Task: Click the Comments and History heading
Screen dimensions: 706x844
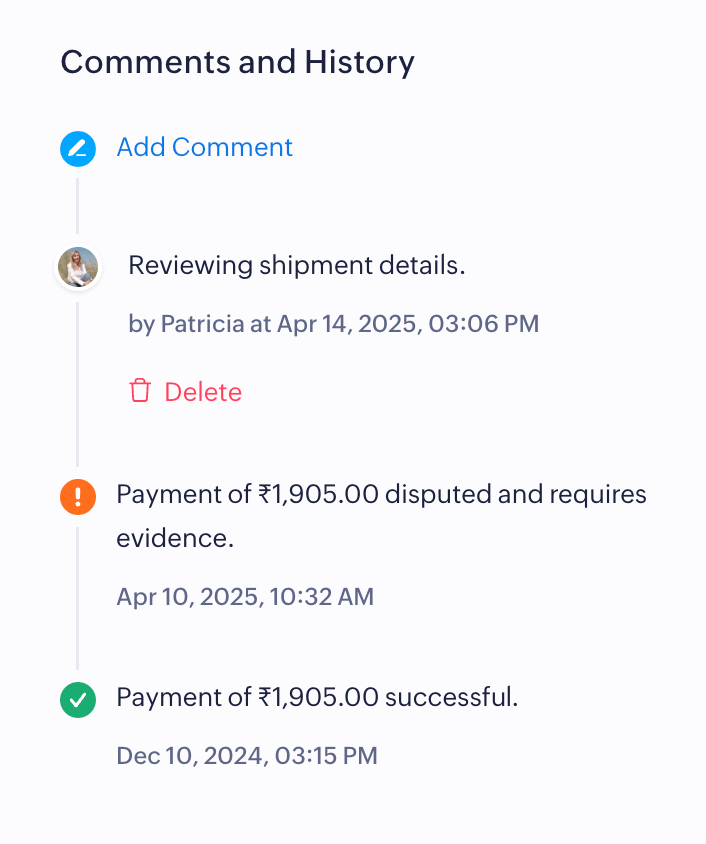Action: 237,62
